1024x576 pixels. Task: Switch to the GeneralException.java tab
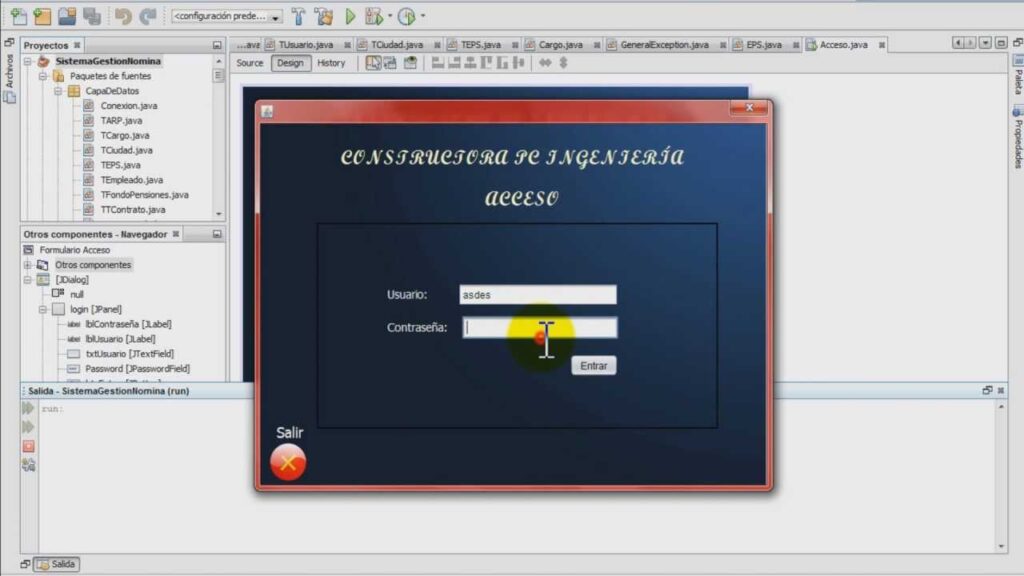click(664, 45)
